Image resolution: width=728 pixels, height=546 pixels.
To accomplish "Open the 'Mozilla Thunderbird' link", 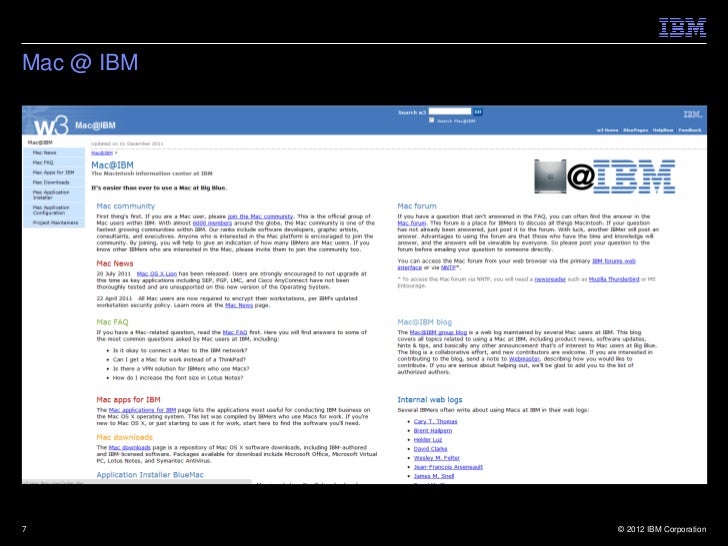I will (614, 279).
